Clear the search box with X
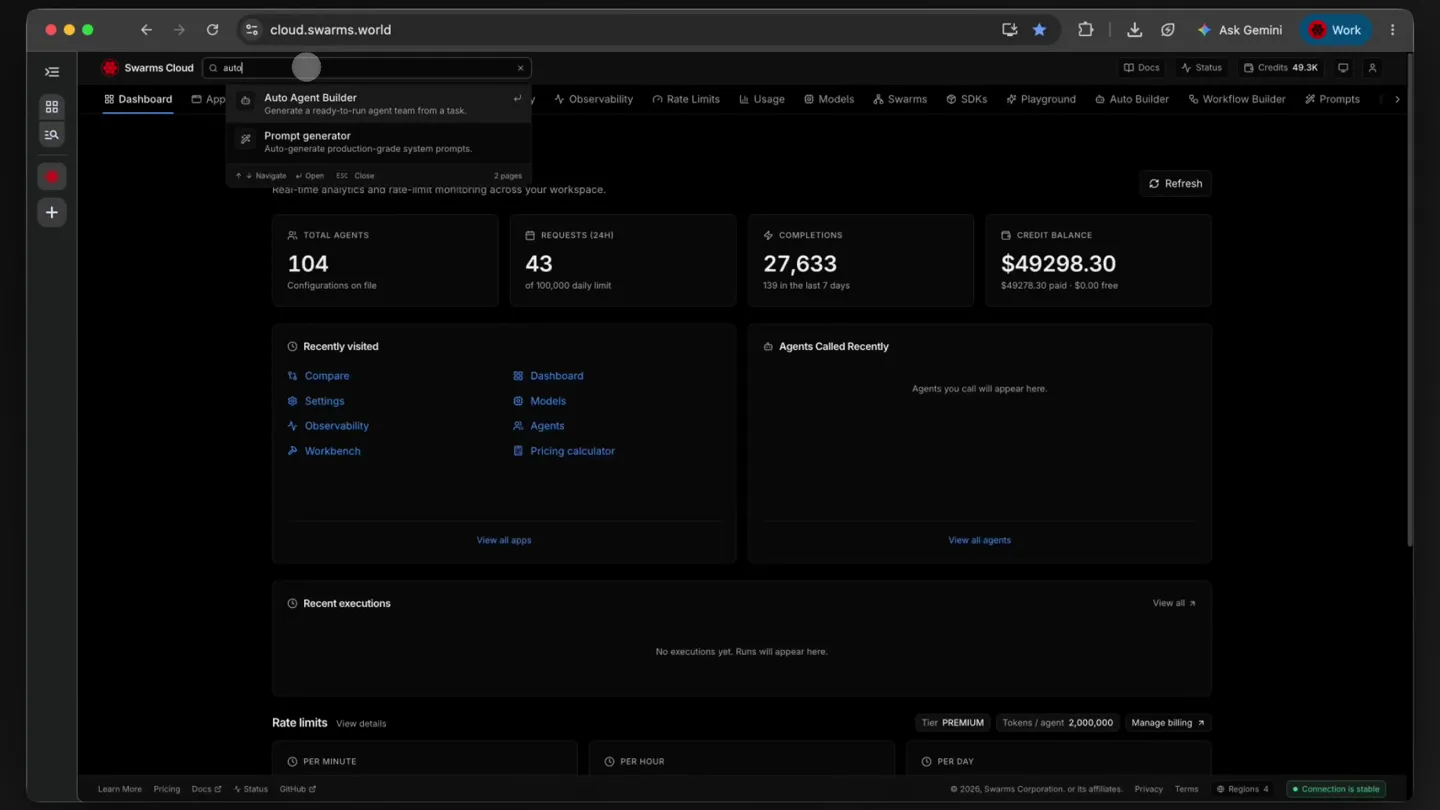This screenshot has width=1440, height=810. pyautogui.click(x=520, y=68)
